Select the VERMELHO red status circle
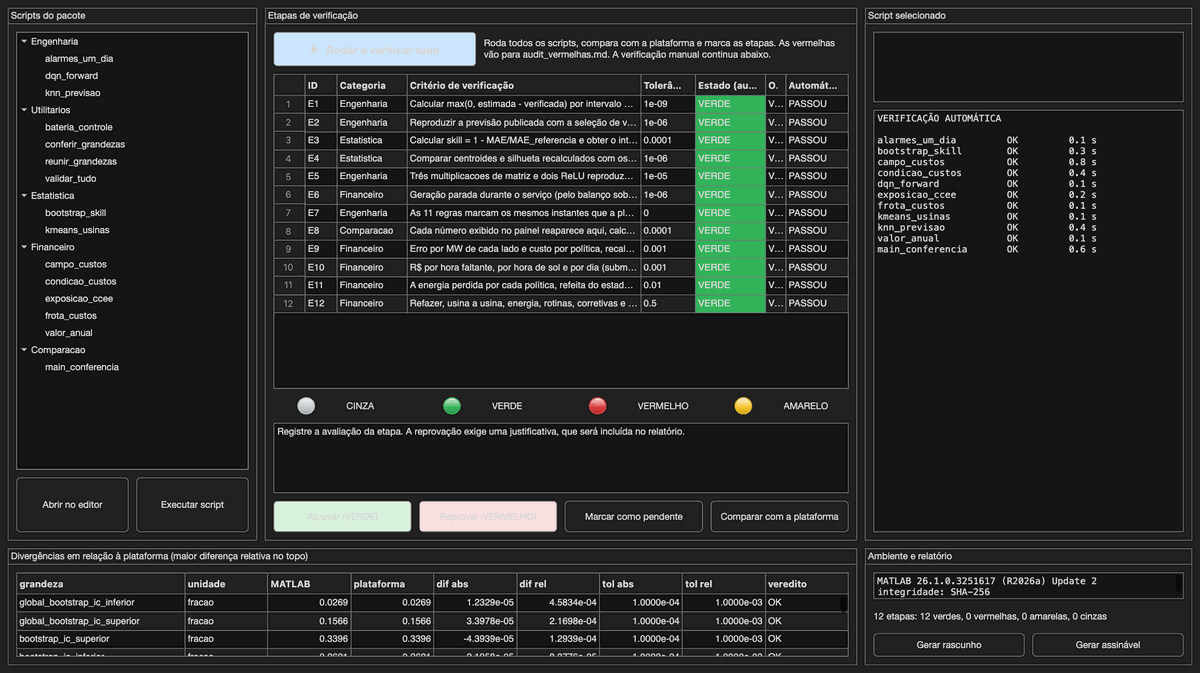This screenshot has height=673, width=1200. point(598,406)
